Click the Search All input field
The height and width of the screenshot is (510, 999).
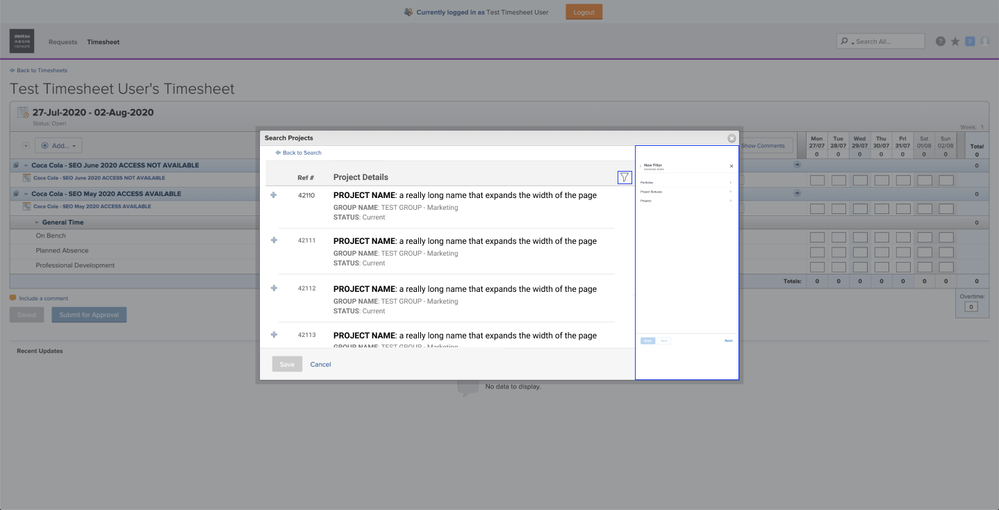coord(887,41)
